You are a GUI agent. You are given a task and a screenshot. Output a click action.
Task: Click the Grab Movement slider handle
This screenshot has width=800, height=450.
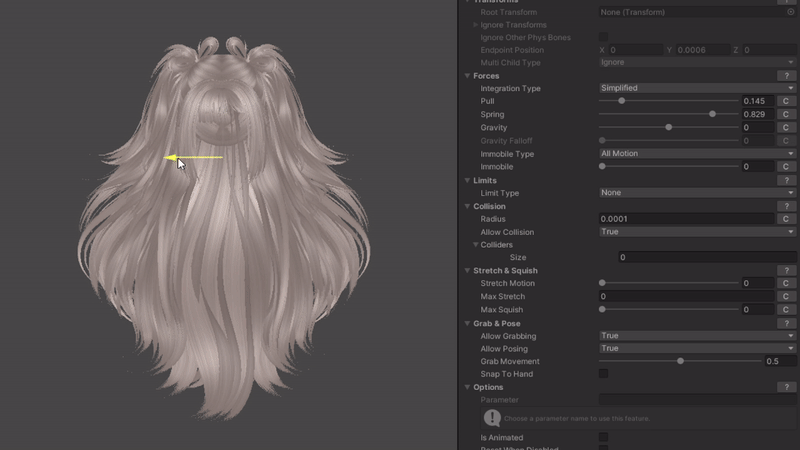tap(680, 361)
